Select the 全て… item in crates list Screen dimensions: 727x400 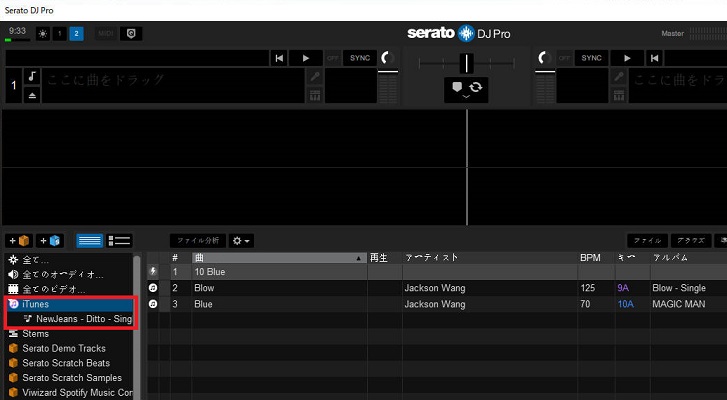click(70, 260)
